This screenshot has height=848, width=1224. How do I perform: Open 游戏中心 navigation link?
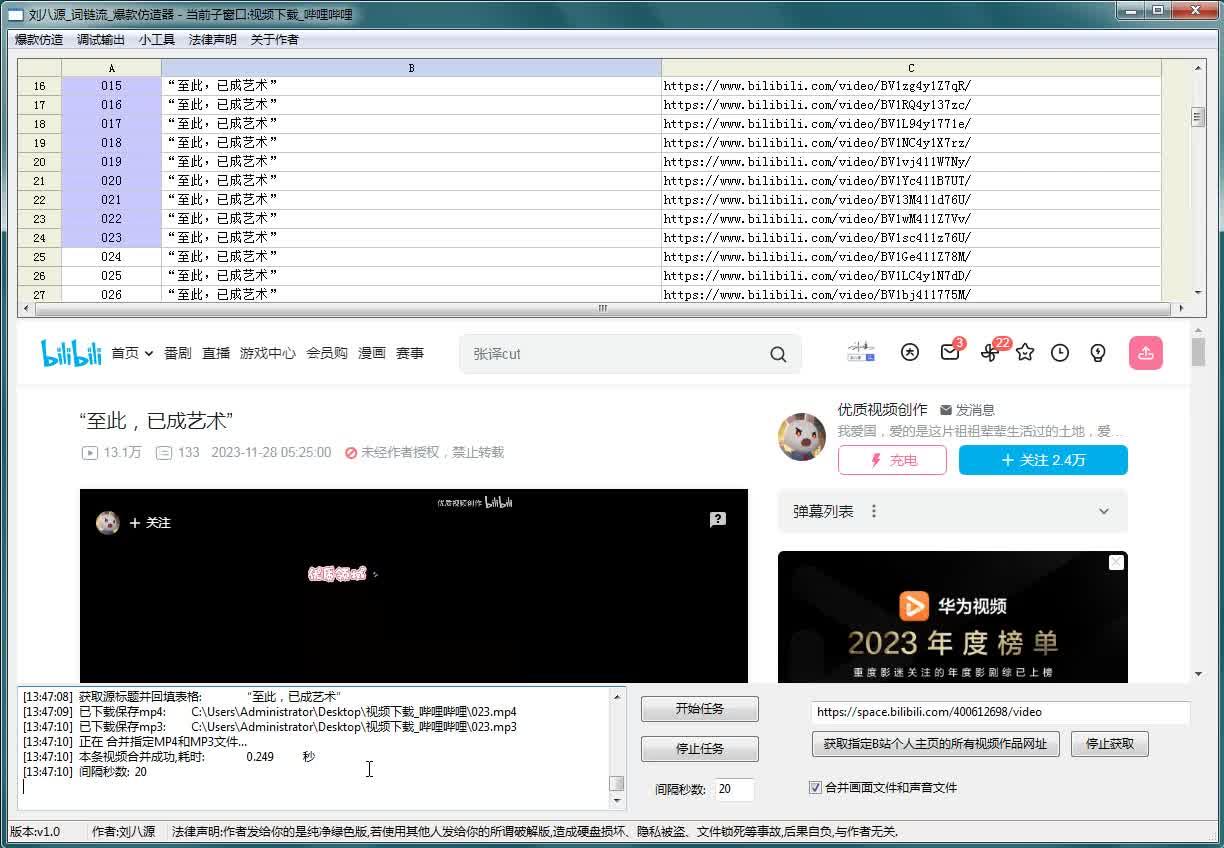tap(268, 353)
